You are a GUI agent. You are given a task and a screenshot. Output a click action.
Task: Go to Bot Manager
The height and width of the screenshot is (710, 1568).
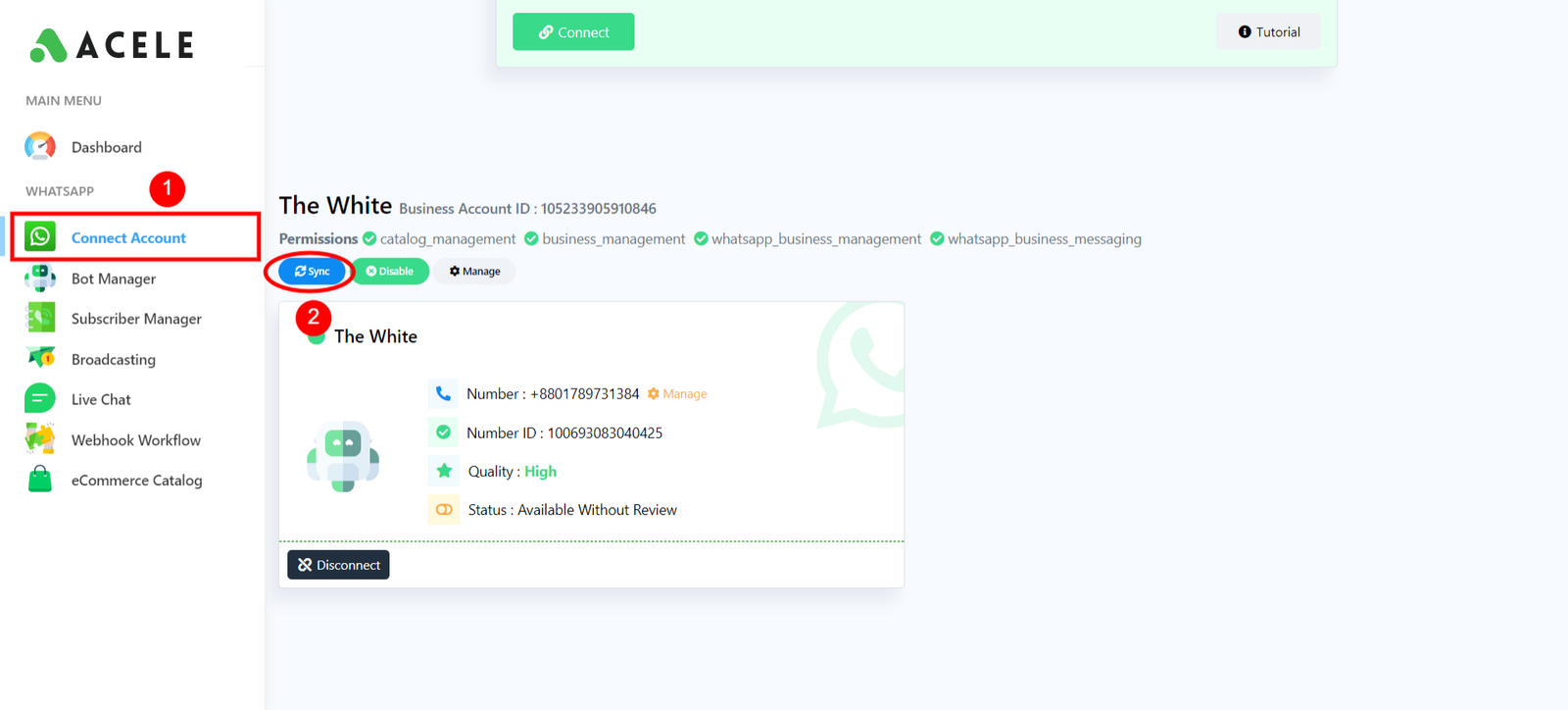click(114, 279)
